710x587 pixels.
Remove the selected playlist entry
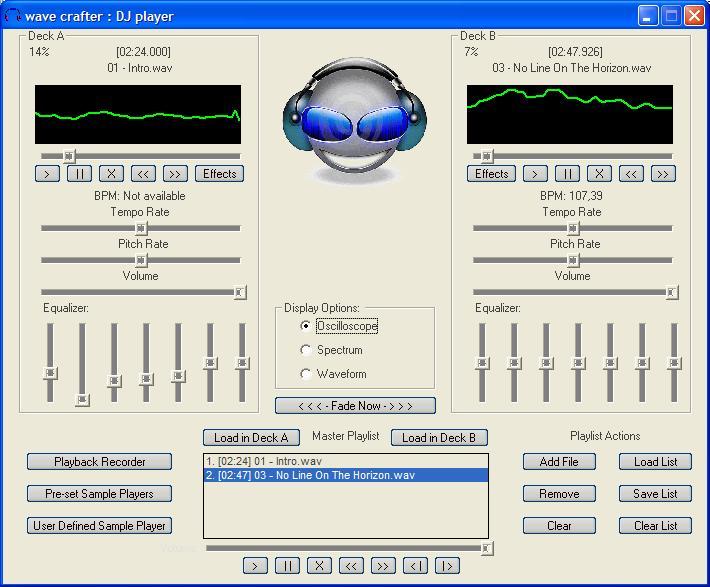click(x=559, y=494)
